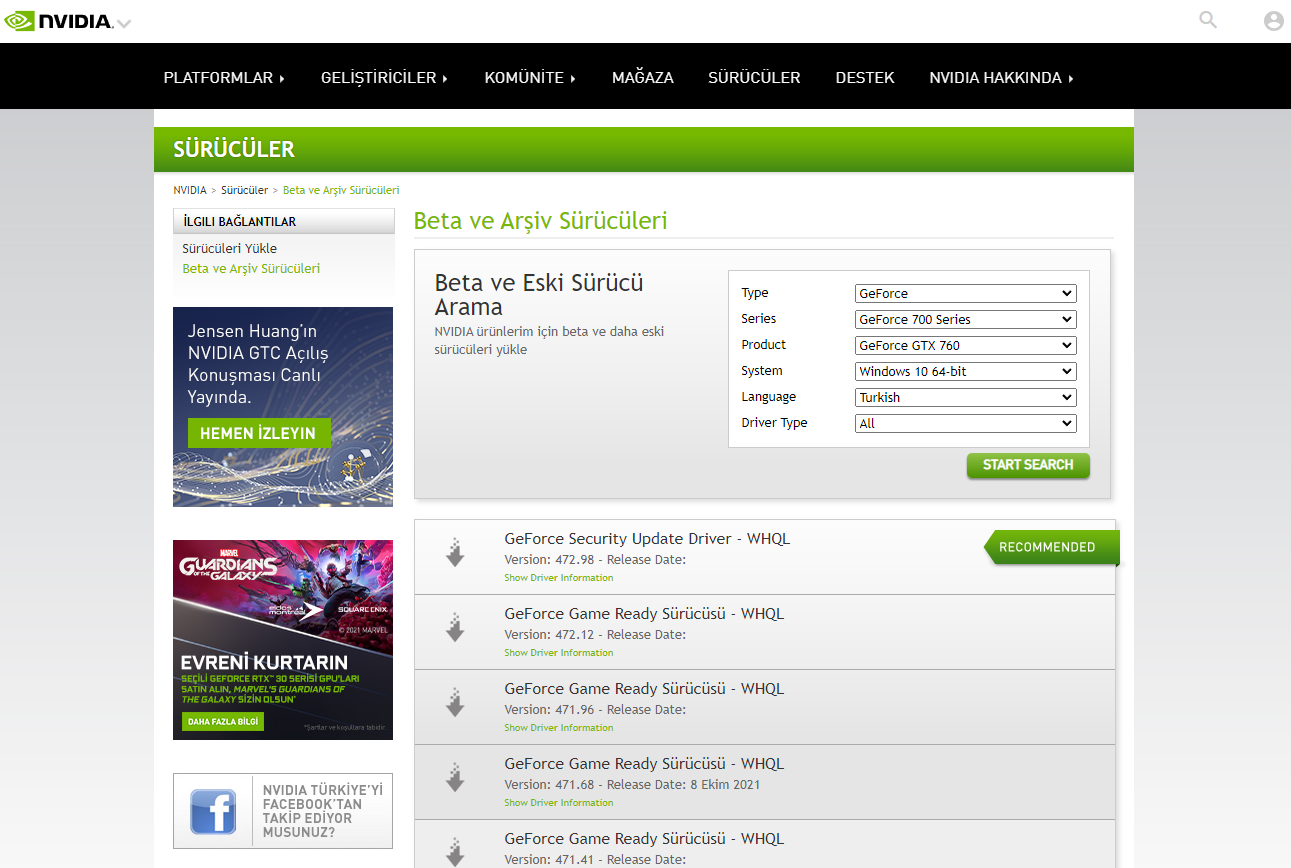Show Driver Information for version 472.12
The image size is (1291, 868).
(559, 653)
